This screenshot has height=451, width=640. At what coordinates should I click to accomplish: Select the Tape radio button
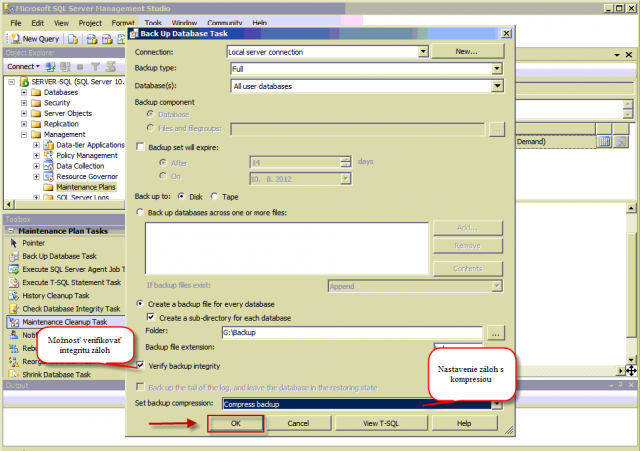point(214,196)
